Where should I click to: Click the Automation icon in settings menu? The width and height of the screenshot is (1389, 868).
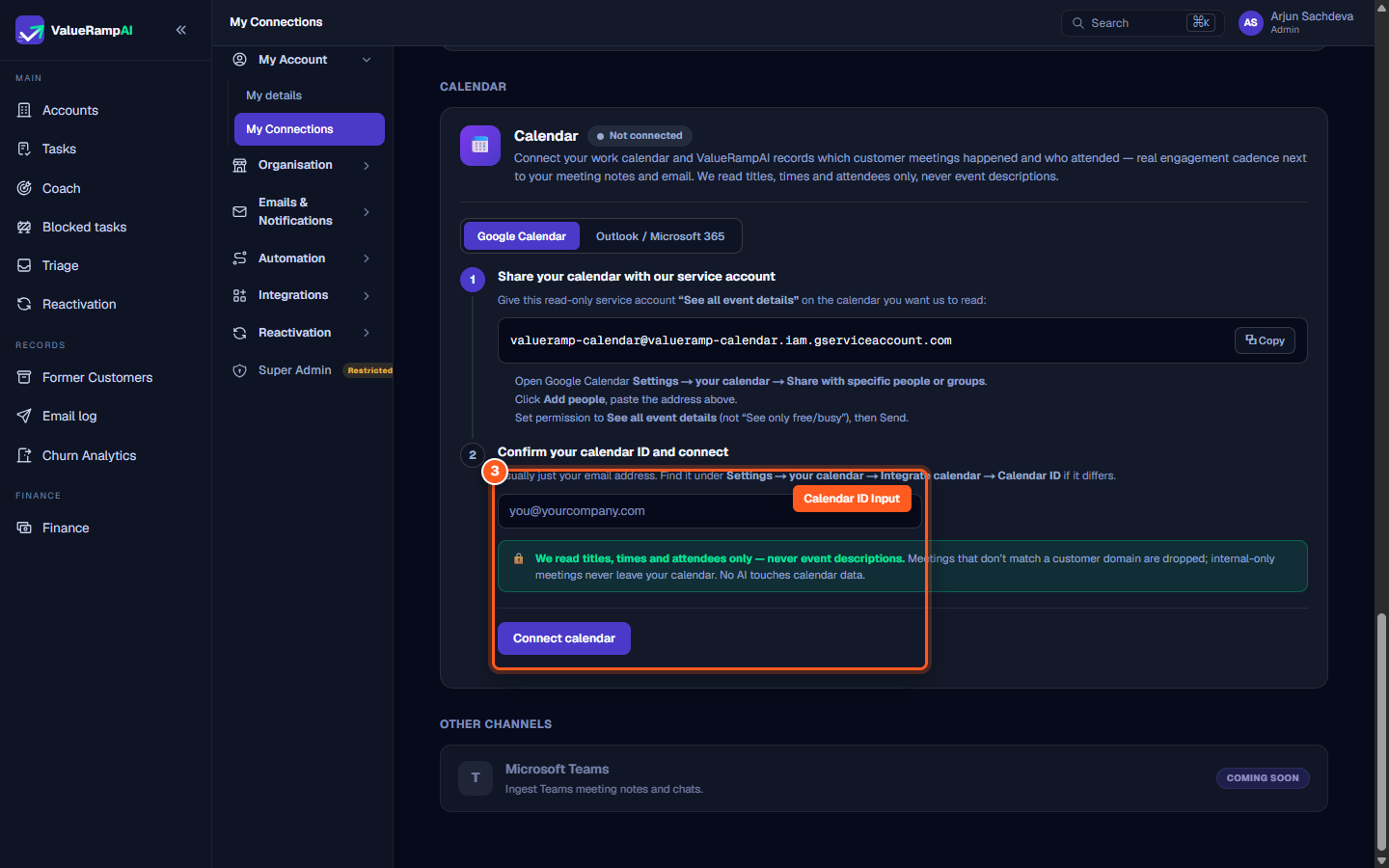pos(240,258)
